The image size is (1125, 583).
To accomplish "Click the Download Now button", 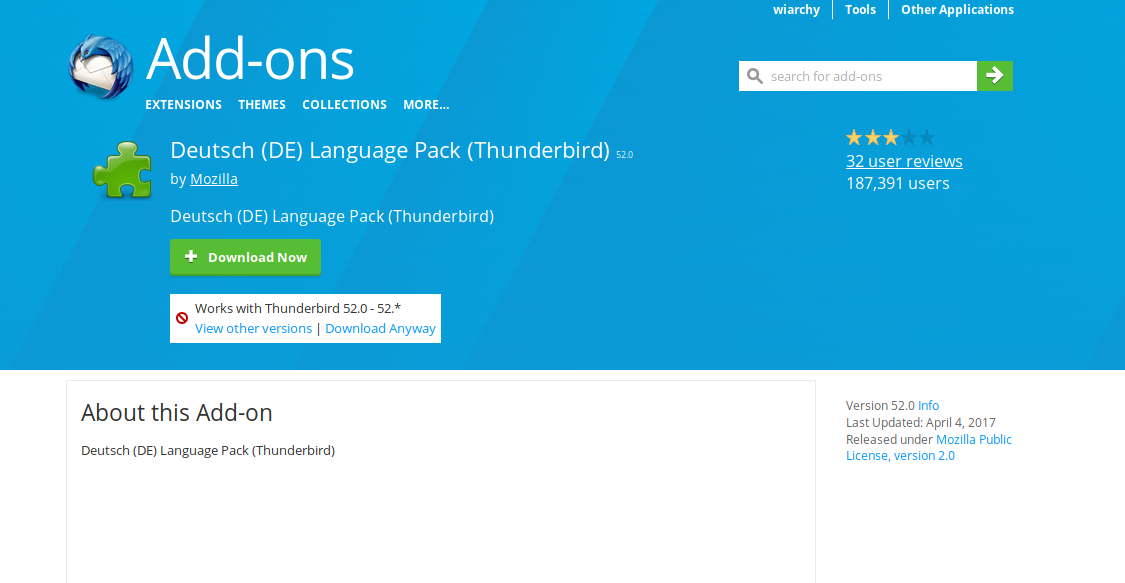I will coord(245,257).
